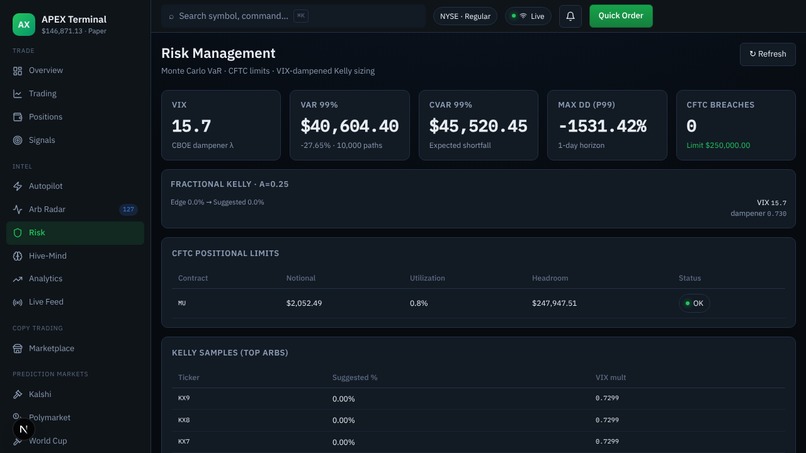Click the OK status badge

tap(694, 303)
